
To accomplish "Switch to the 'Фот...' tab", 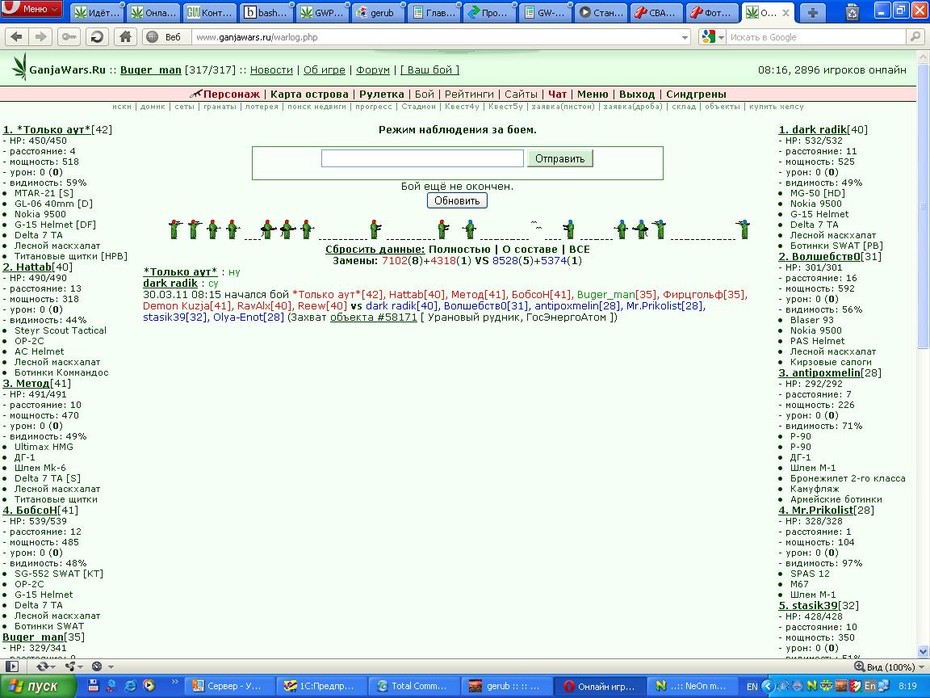I will (x=713, y=12).
